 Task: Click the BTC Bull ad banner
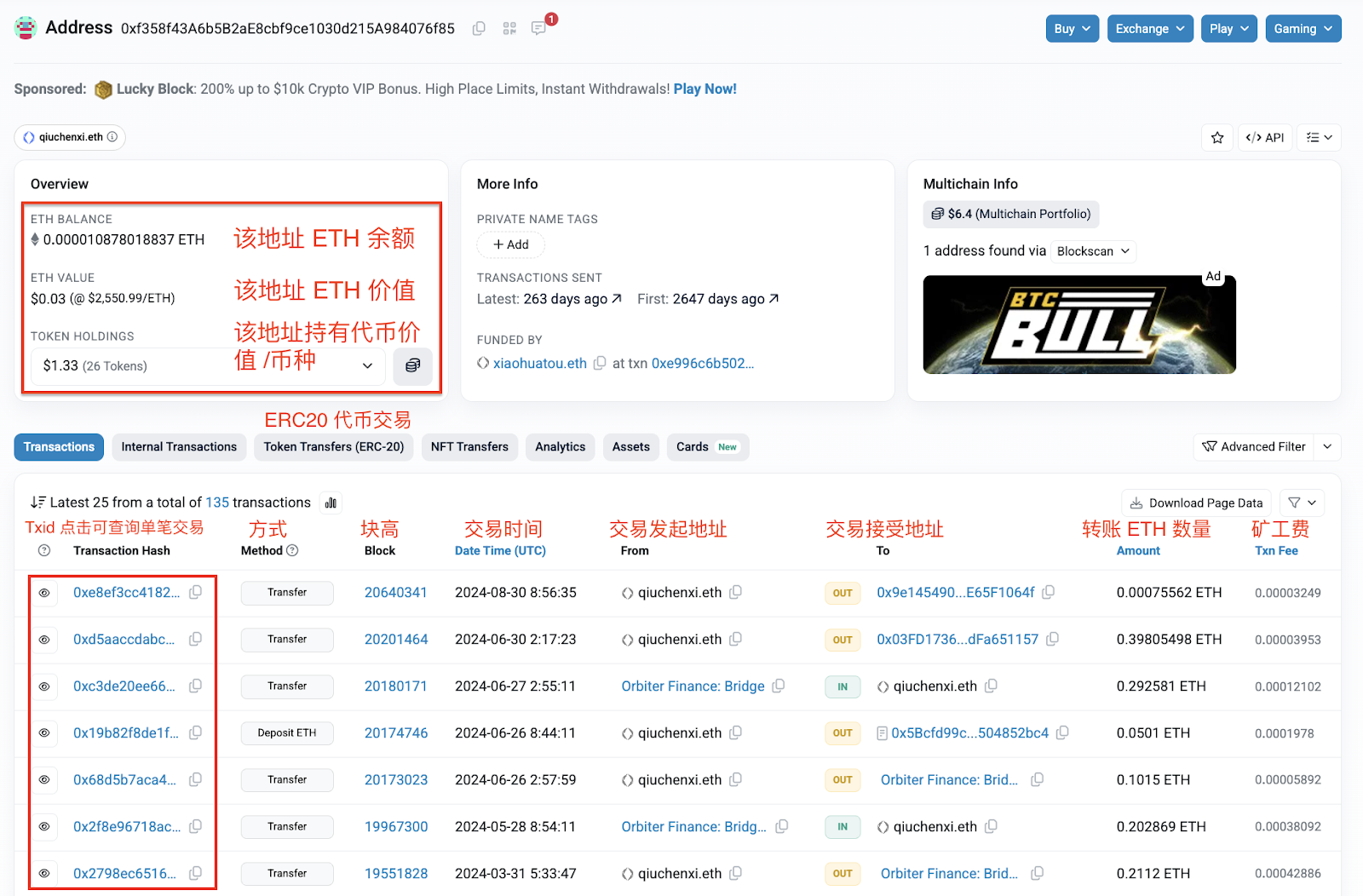pyautogui.click(x=1079, y=325)
